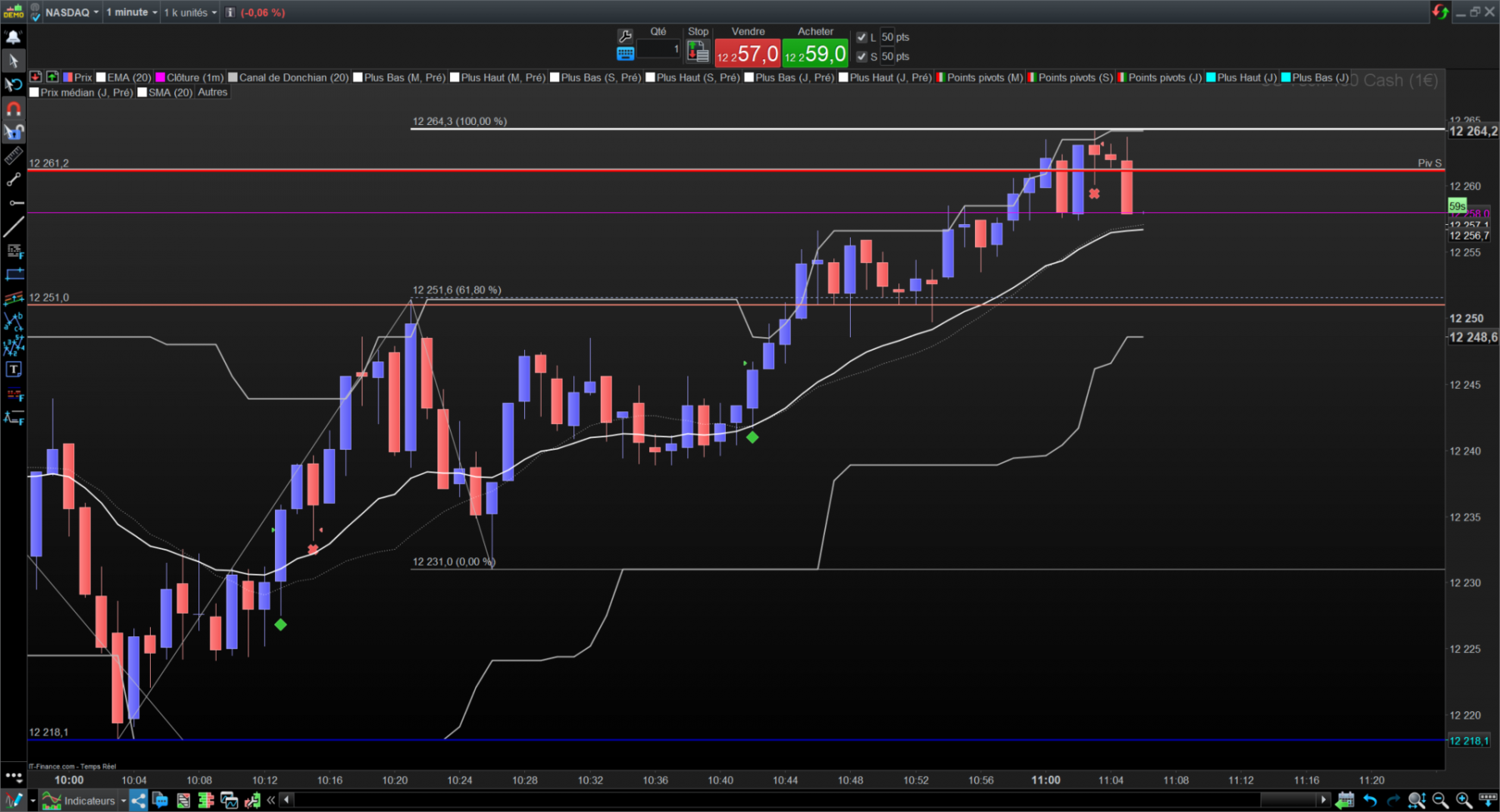This screenshot has width=1500, height=812.
Task: Select the arrow cursor tool
Action: pos(13,61)
